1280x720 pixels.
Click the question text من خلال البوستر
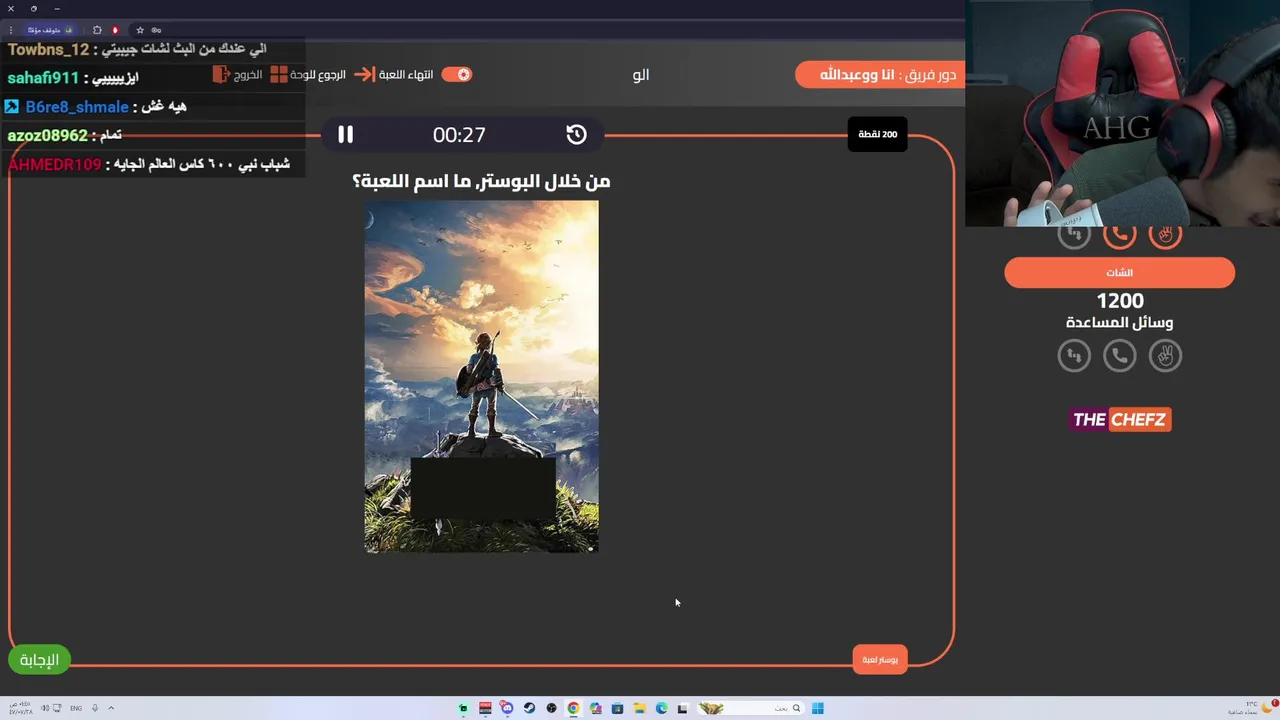pos(481,181)
